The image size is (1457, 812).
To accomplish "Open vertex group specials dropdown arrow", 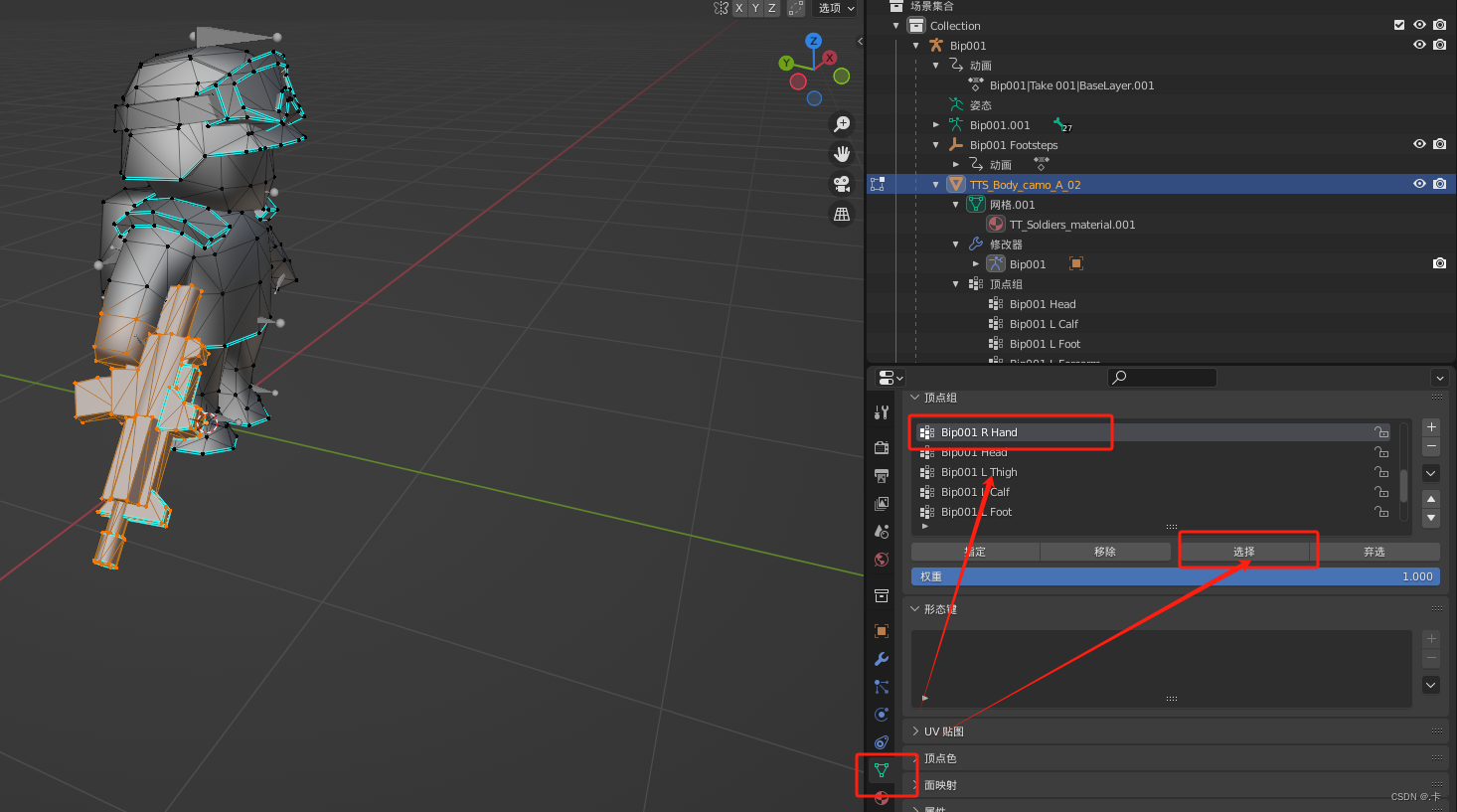I will pos(1431,473).
